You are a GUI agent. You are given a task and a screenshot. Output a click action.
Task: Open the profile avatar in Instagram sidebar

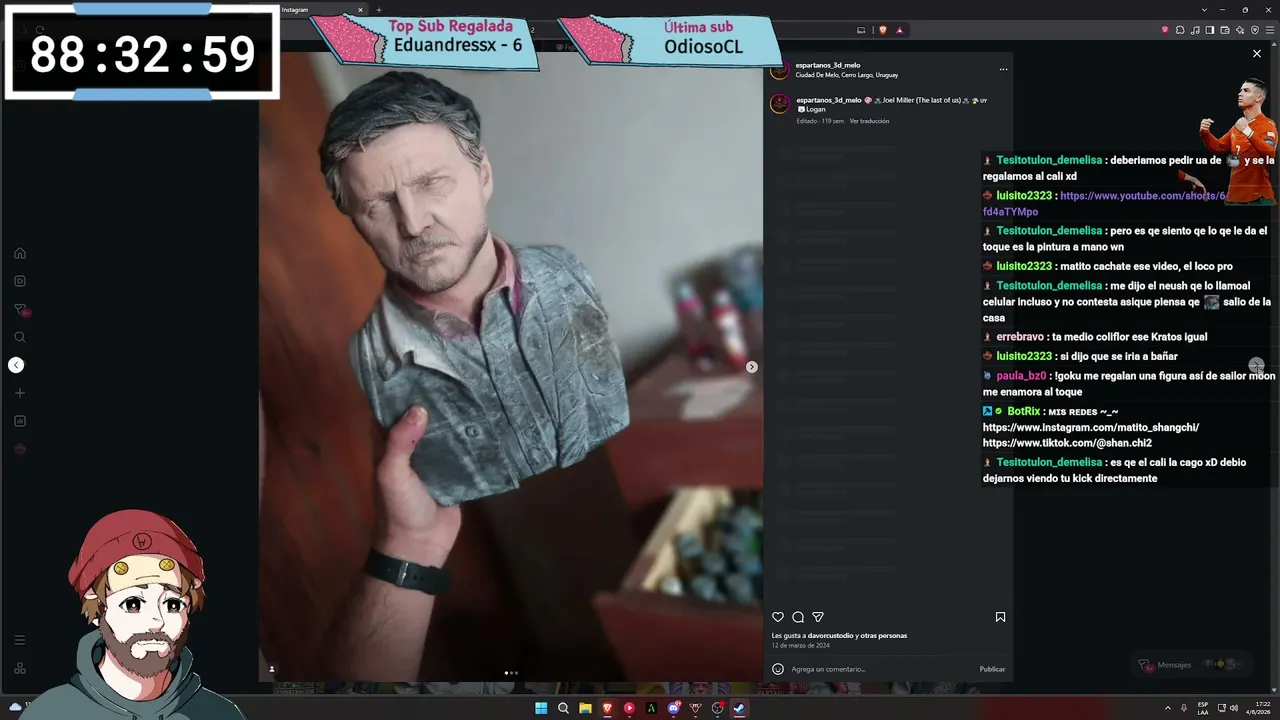click(x=20, y=449)
